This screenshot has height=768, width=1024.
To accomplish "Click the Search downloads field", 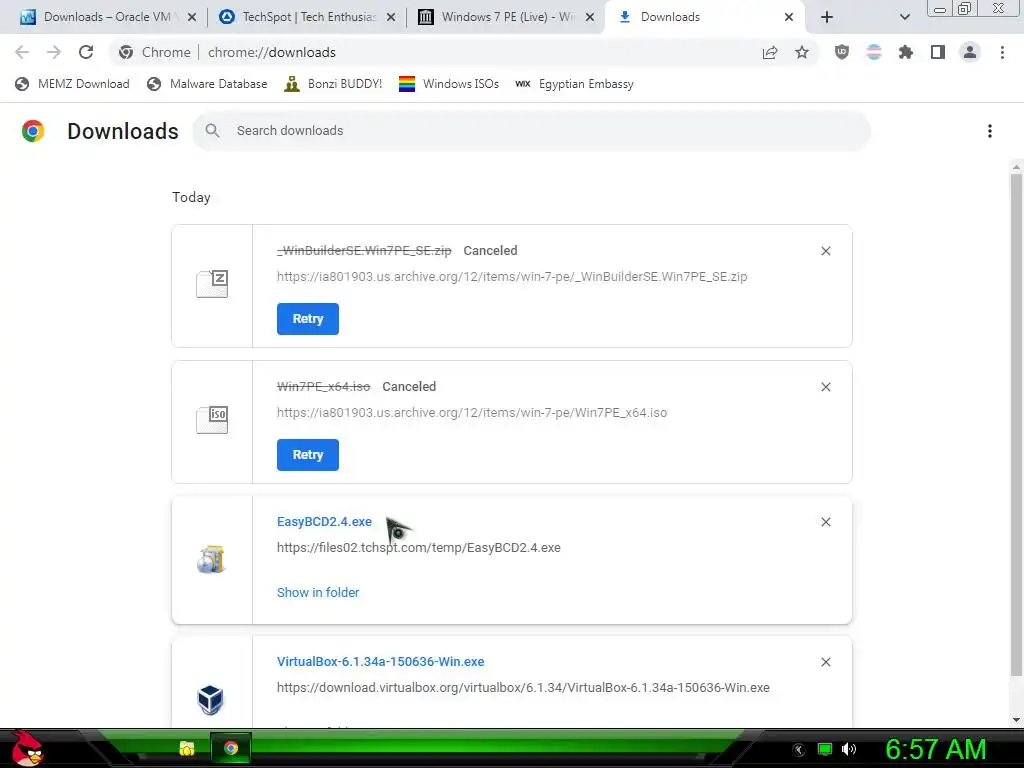I will pyautogui.click(x=531, y=131).
